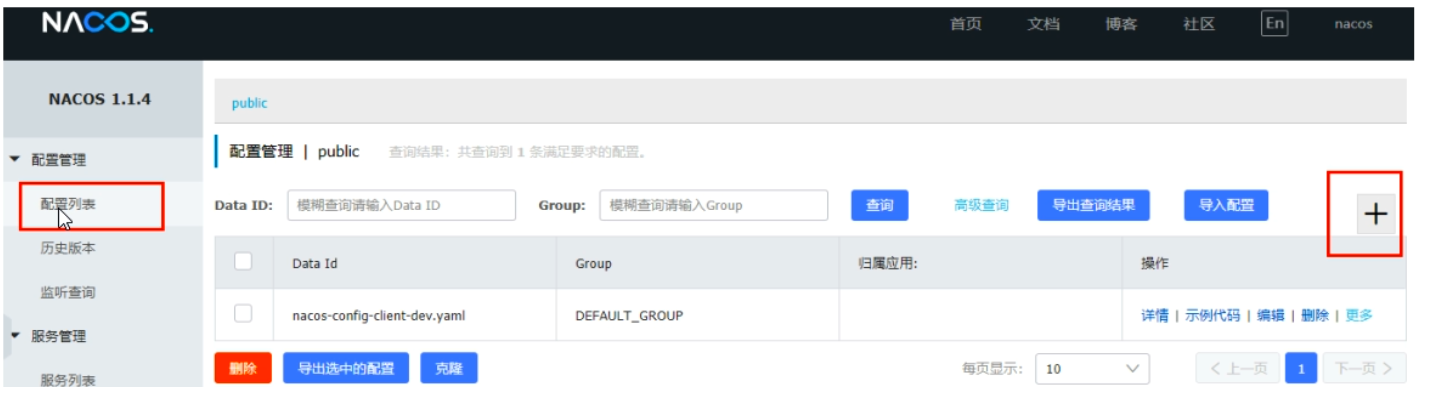1435x413 pixels.
Task: Open 文档 in the top navigation
Action: 1044,24
